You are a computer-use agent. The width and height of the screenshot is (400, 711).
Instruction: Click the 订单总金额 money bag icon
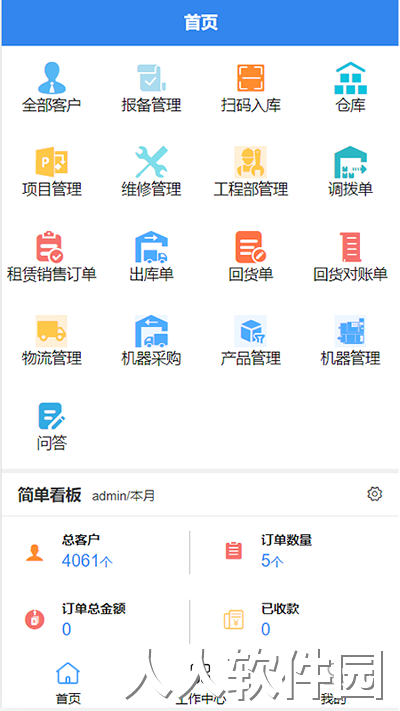pos(34,620)
